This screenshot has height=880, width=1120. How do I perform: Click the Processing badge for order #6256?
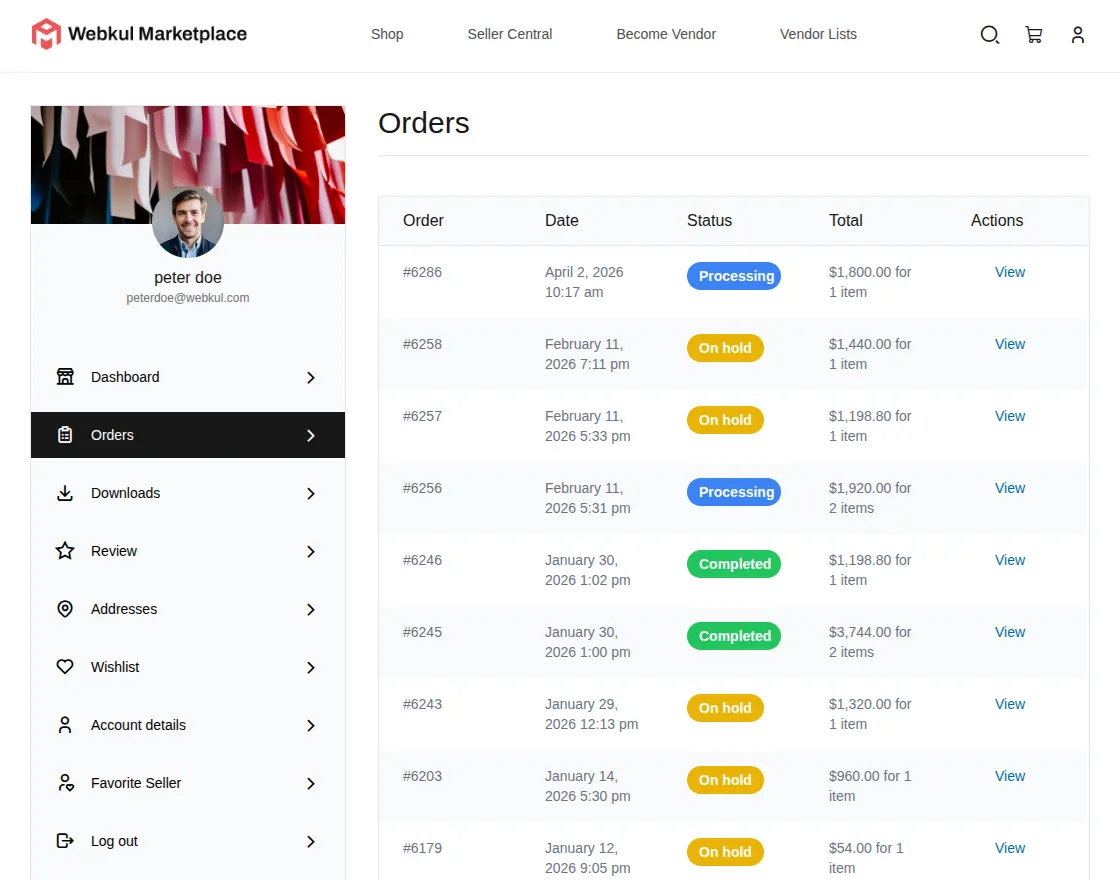coord(734,492)
